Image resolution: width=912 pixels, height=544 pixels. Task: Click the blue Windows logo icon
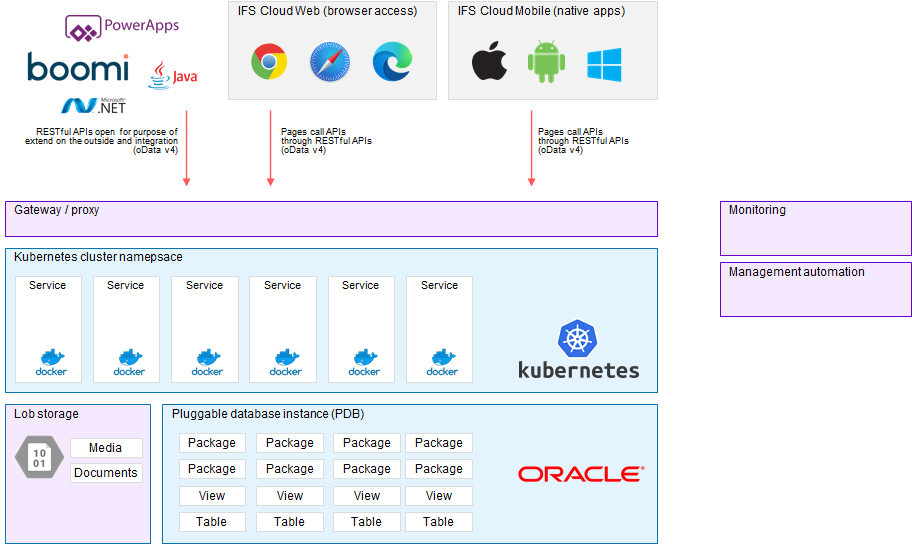click(x=604, y=64)
